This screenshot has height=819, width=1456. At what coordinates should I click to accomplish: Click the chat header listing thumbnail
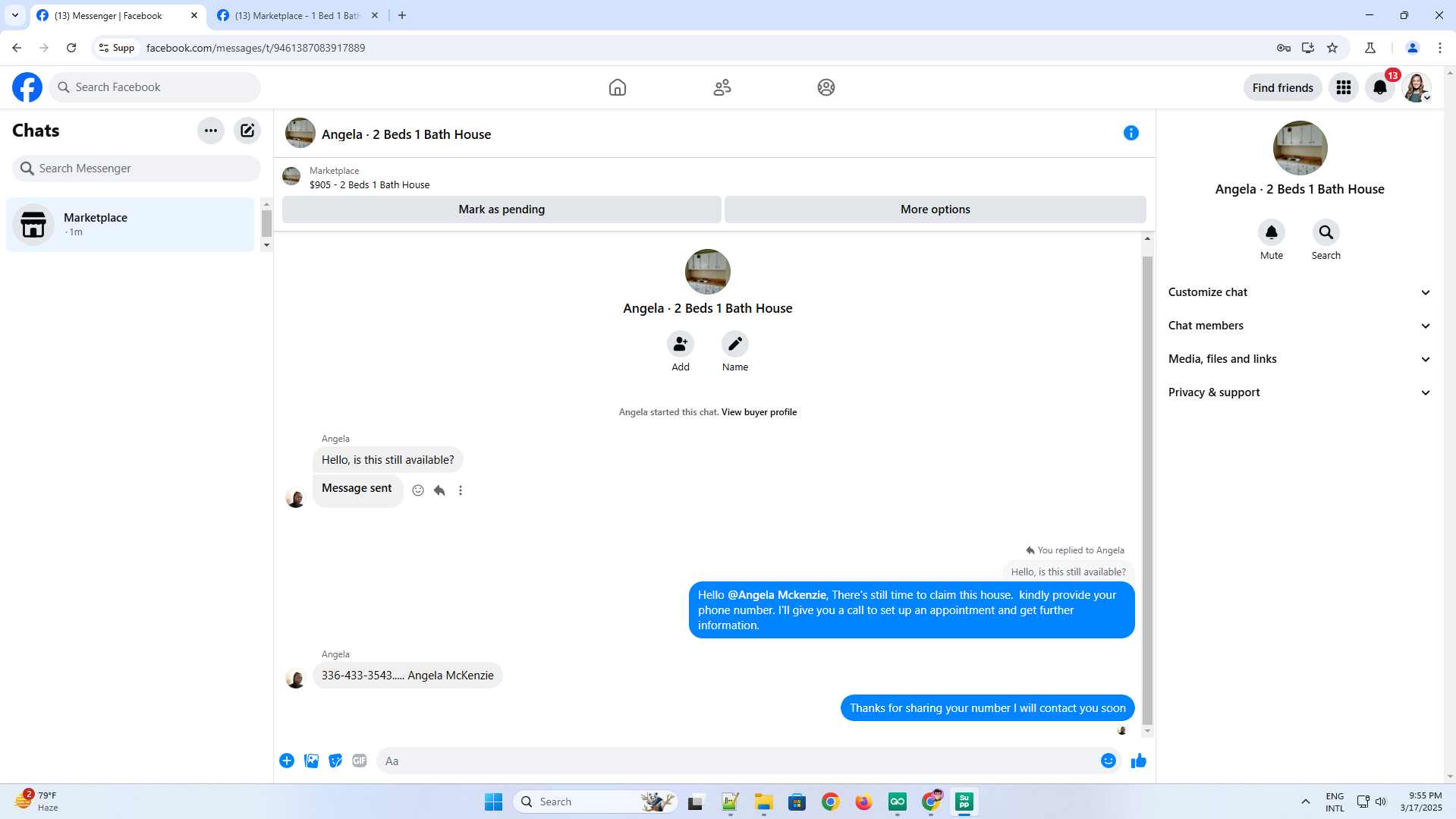click(300, 133)
